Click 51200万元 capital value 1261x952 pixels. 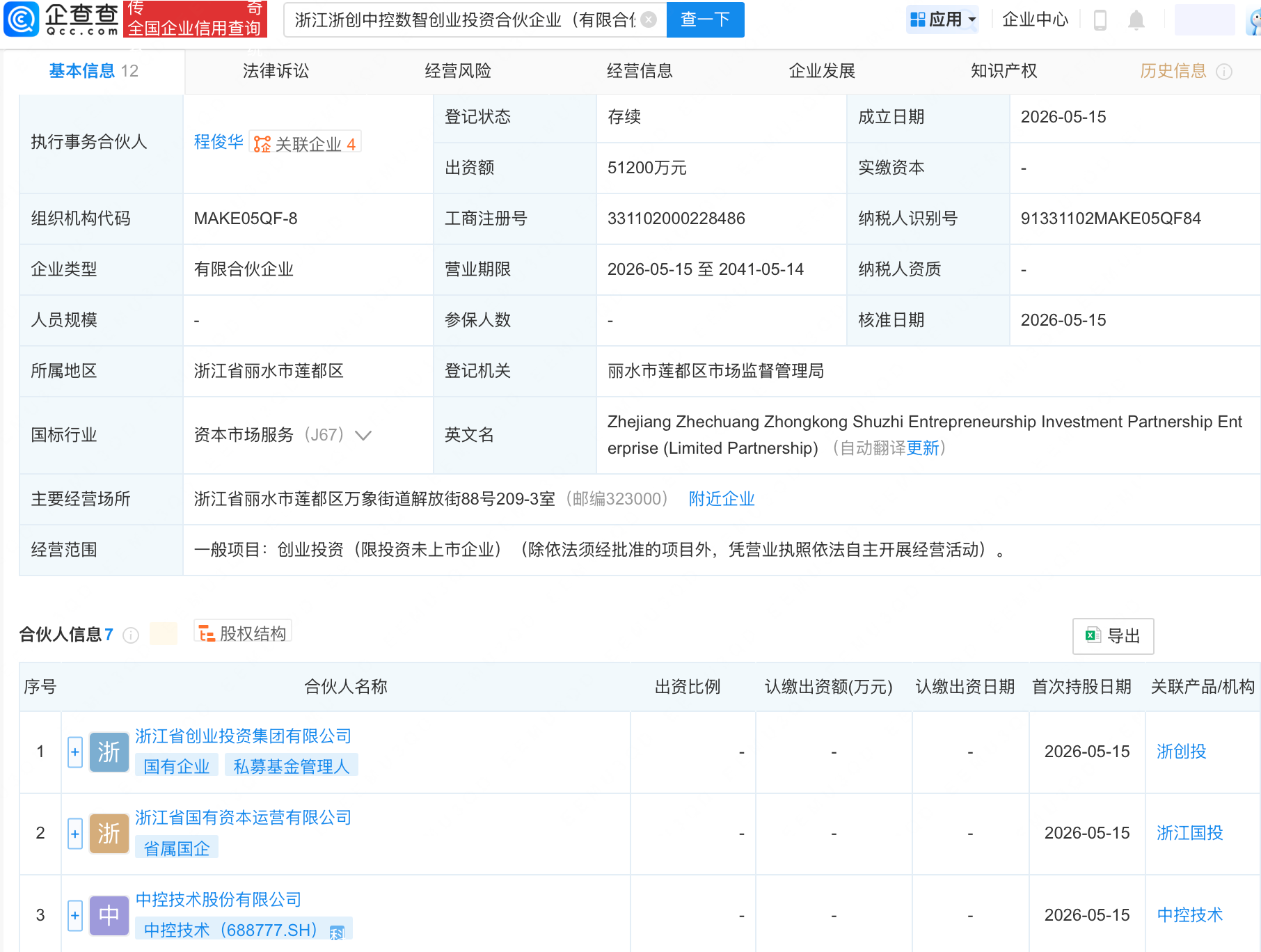647,168
